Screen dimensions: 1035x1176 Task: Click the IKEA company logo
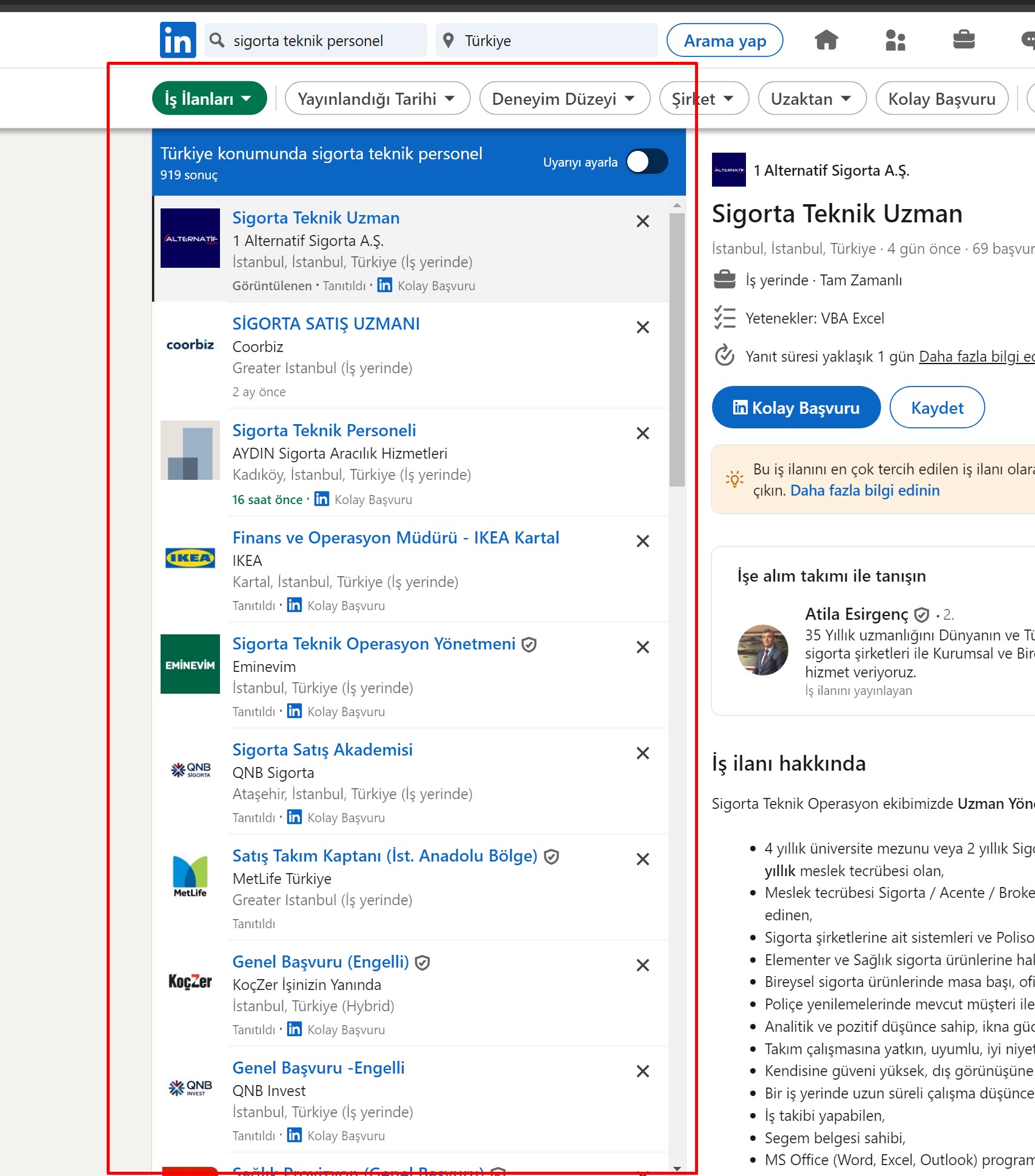click(x=190, y=558)
